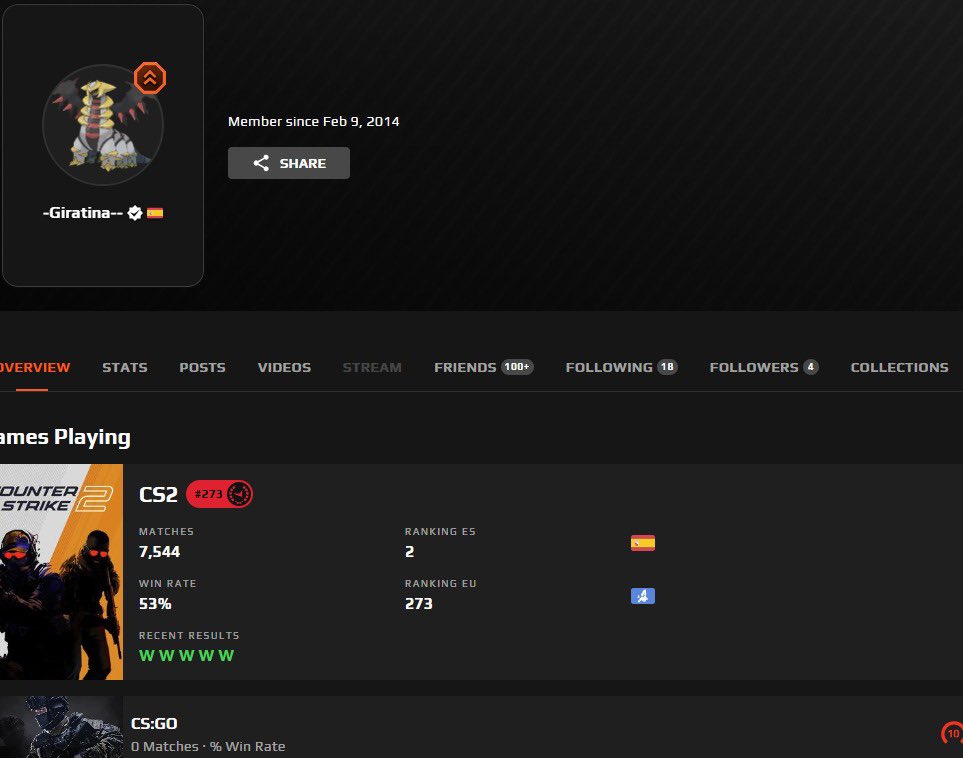Click the 53% win rate value
Screen dimensions: 963x758
(155, 604)
